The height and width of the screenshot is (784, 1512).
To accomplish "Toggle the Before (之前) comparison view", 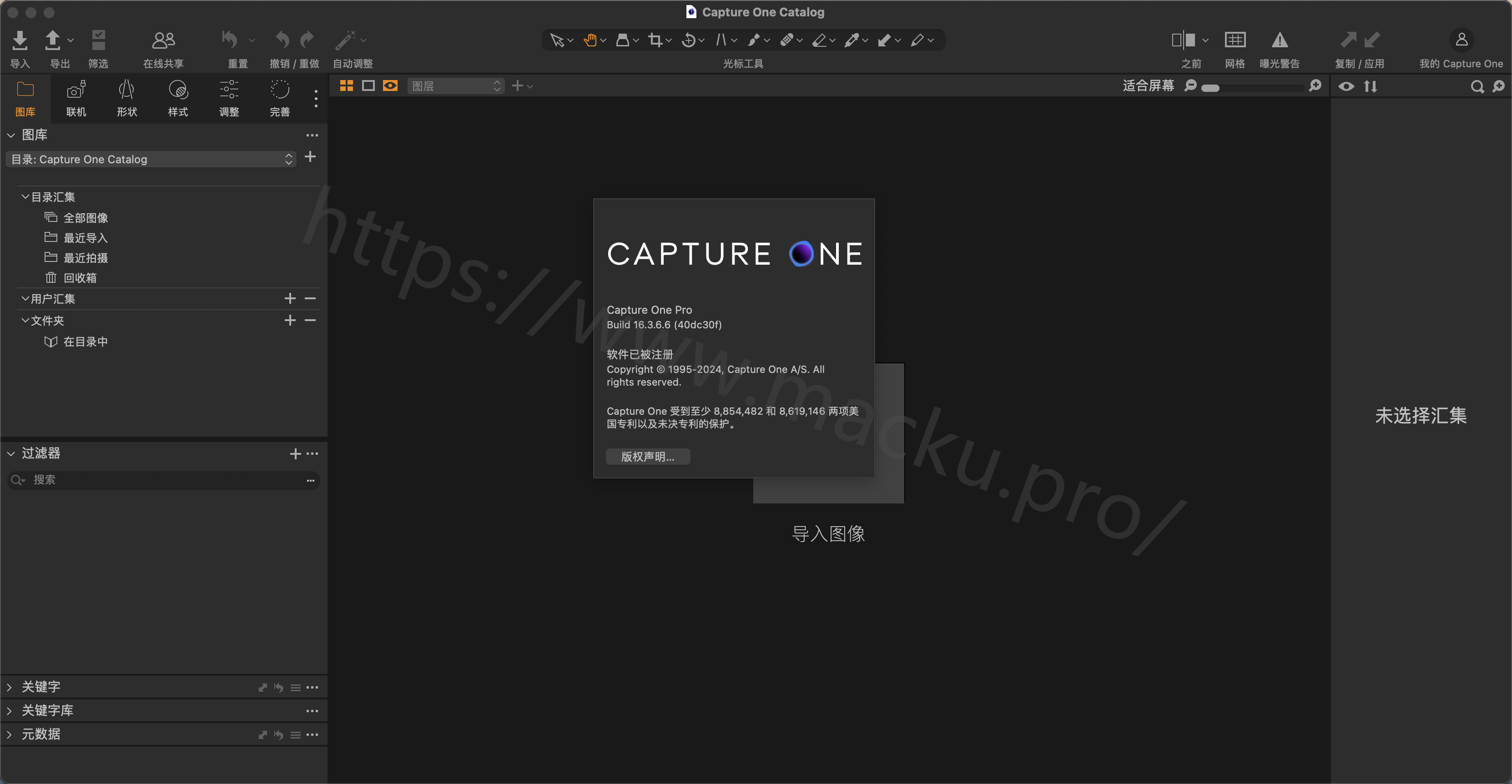I will coord(1183,40).
